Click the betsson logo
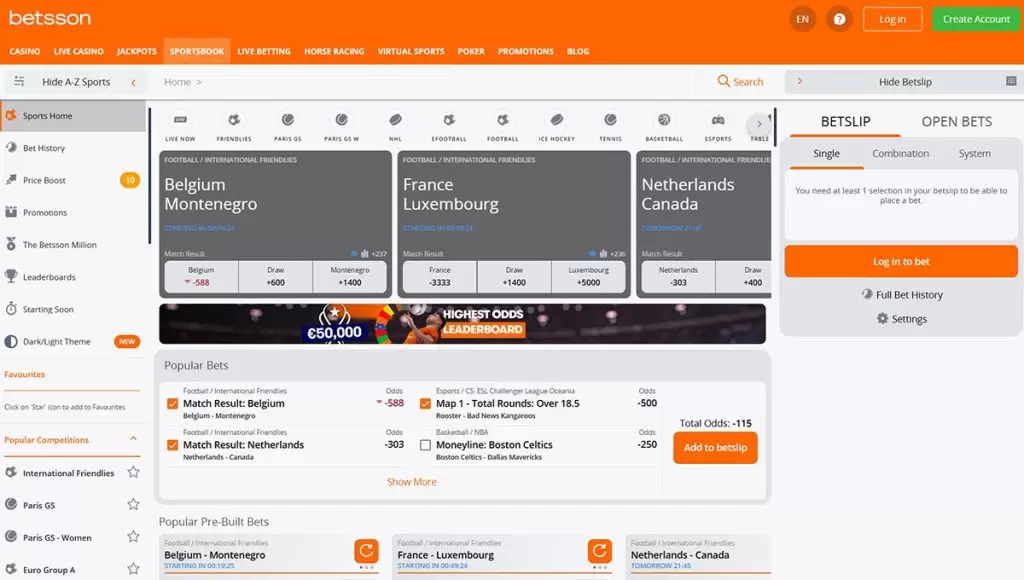1024x580 pixels. coord(50,18)
